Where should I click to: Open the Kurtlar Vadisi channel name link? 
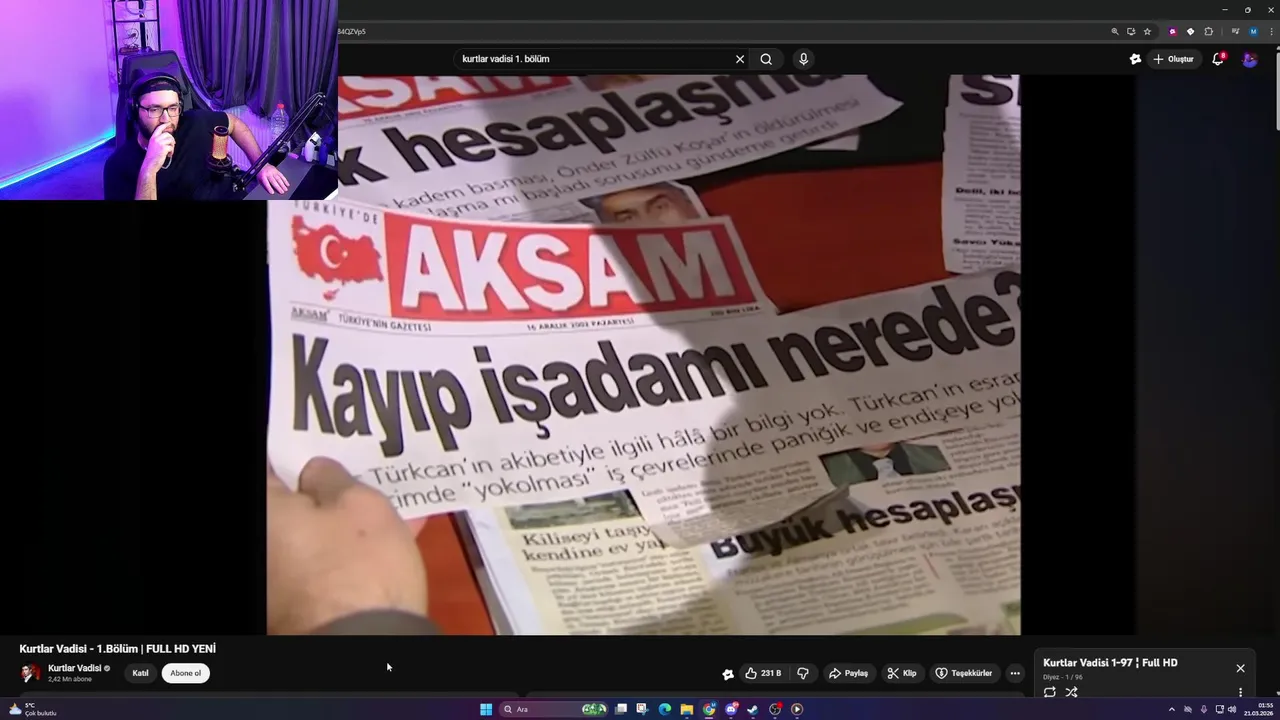click(75, 668)
